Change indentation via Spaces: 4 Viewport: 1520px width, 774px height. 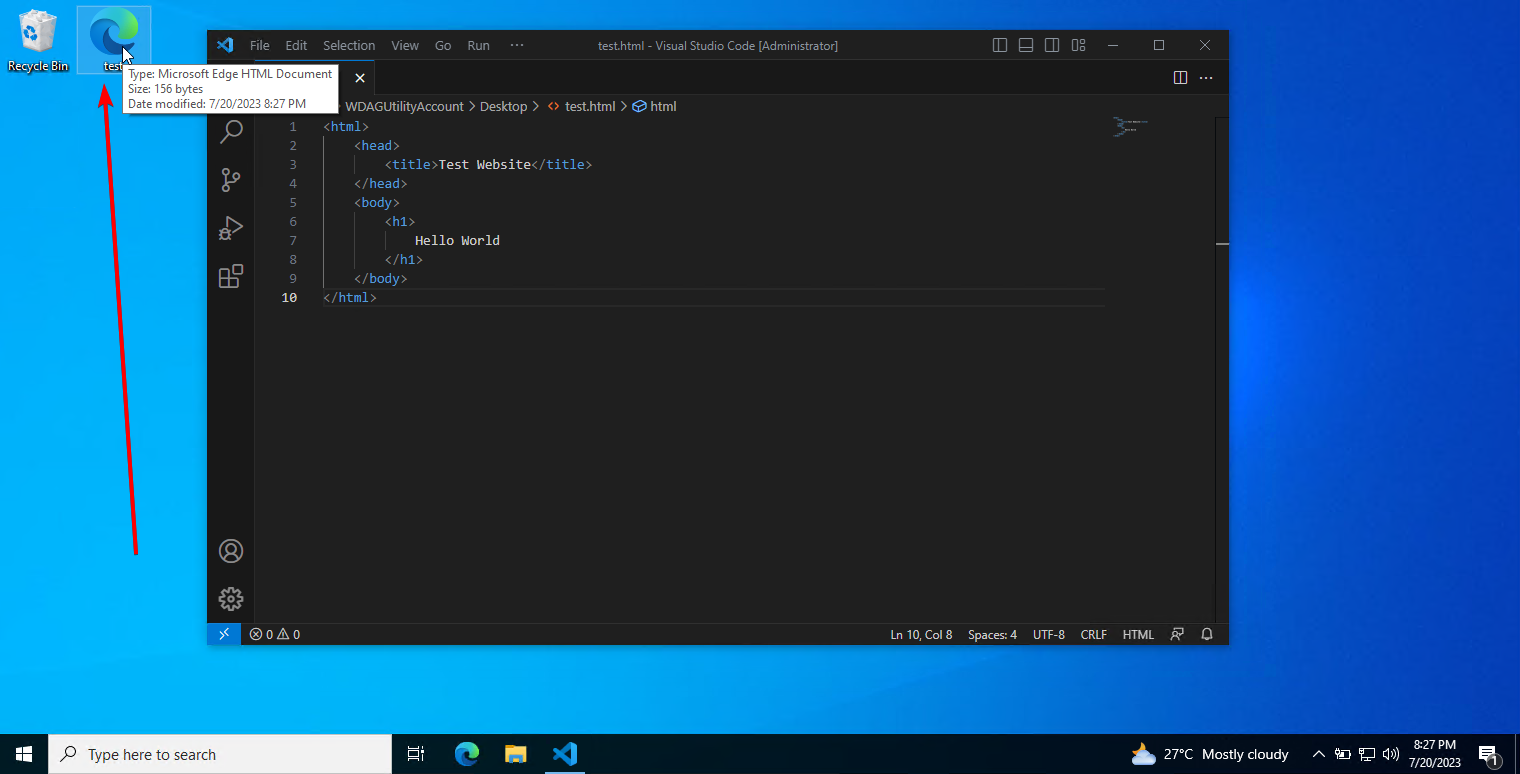992,634
